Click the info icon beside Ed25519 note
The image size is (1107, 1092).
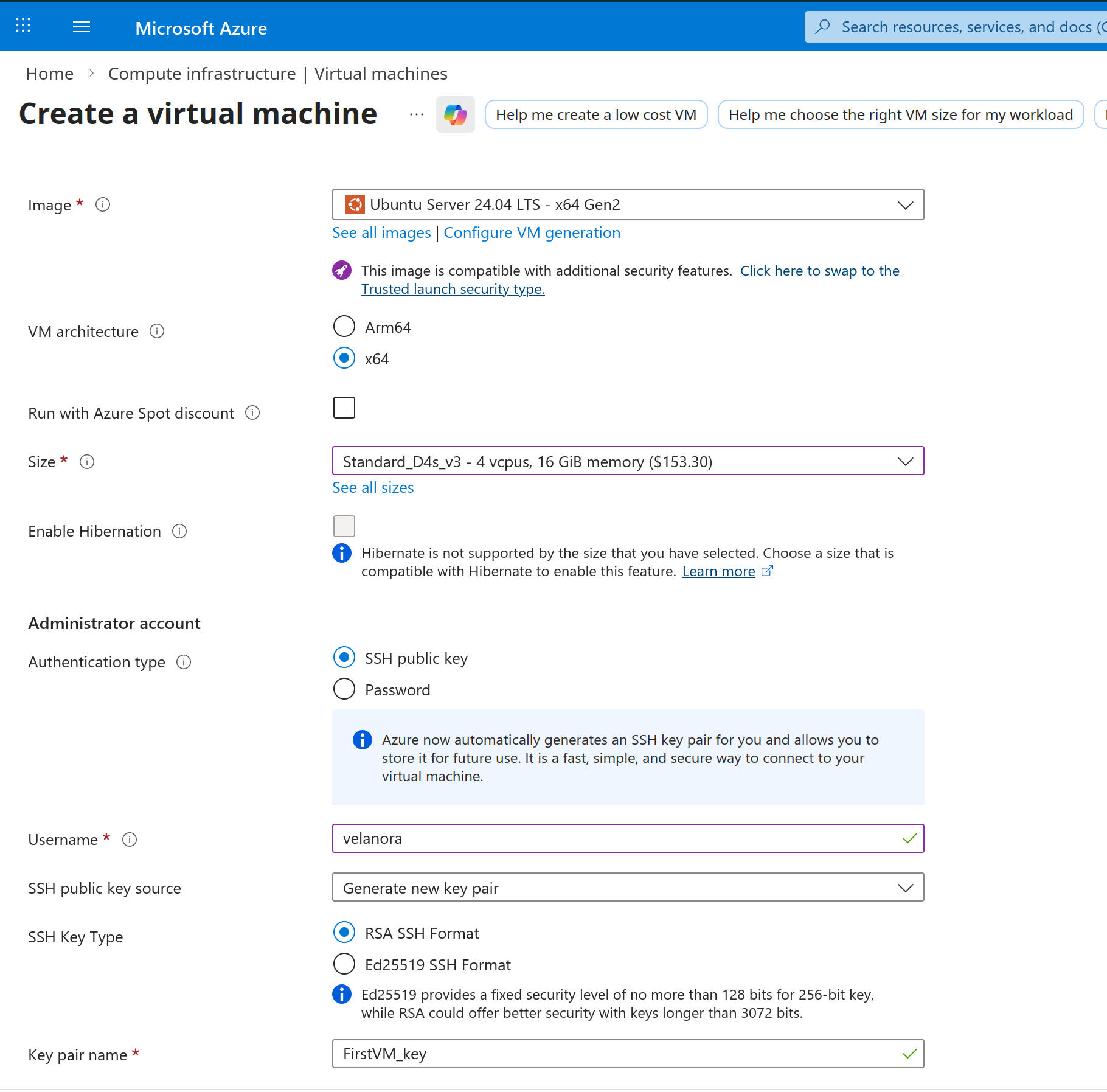click(342, 994)
